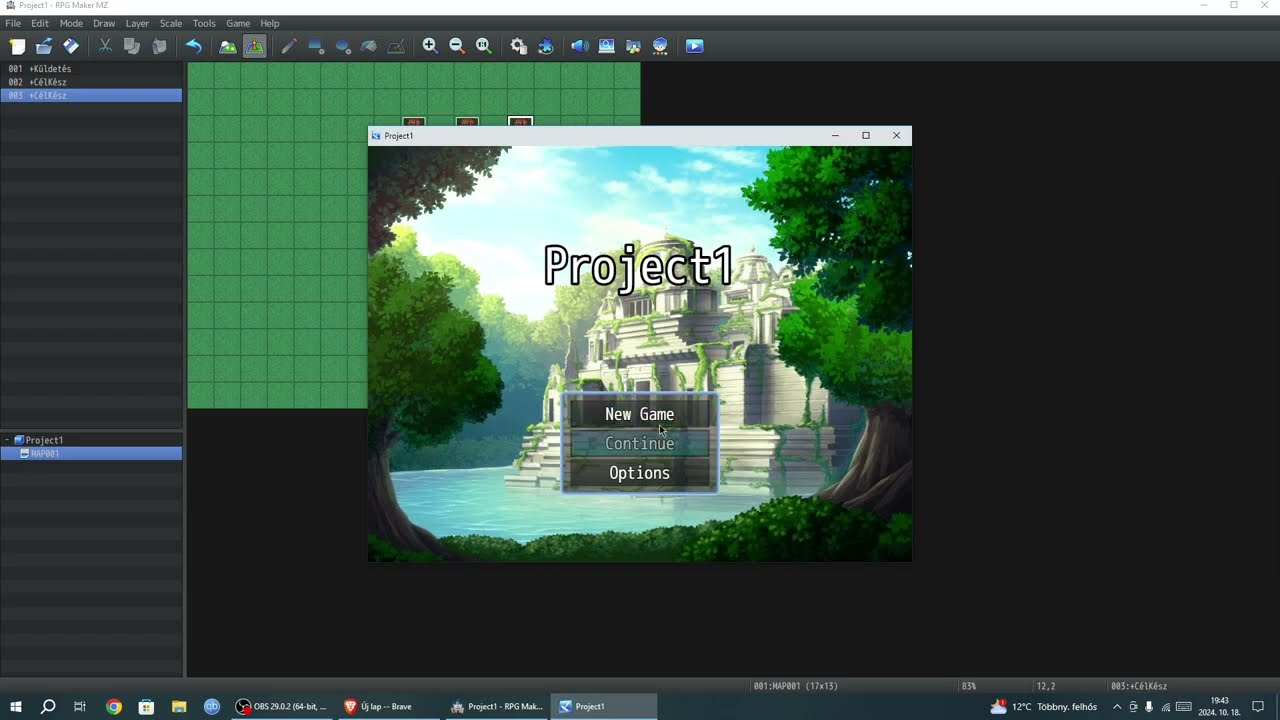Image resolution: width=1280 pixels, height=720 pixels.
Task: Open the Resource Manager icon
Action: [x=633, y=46]
